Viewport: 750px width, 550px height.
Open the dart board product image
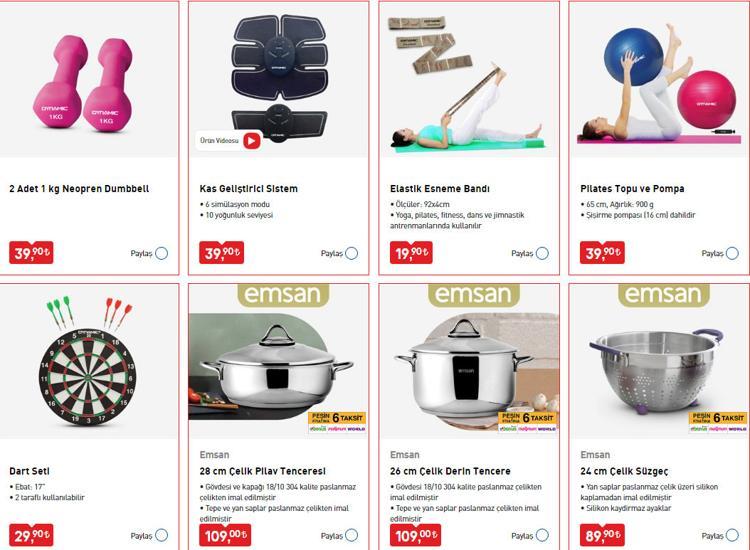click(x=87, y=362)
